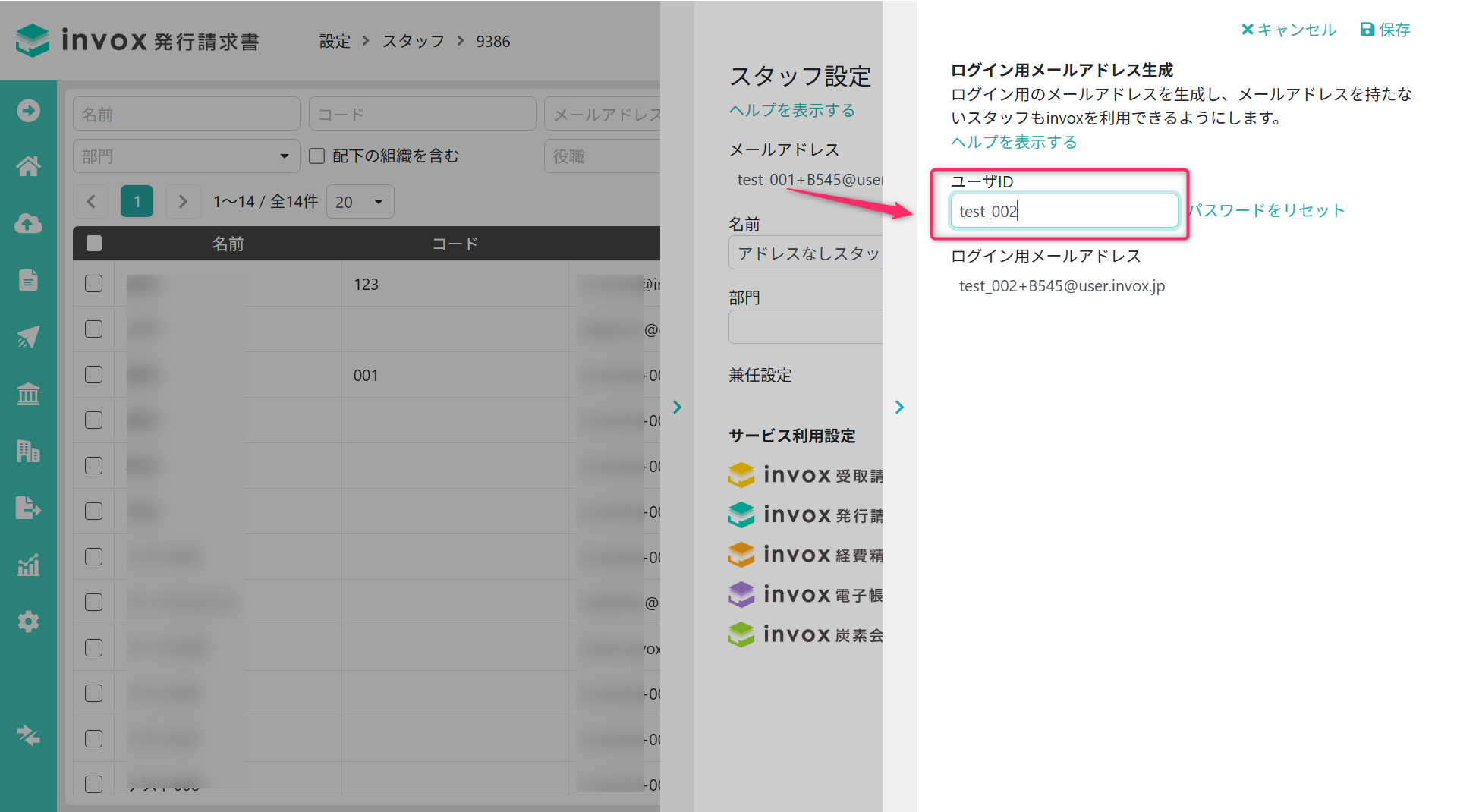Image resolution: width=1457 pixels, height=812 pixels.
Task: Click 設定 in the breadcrumb
Action: click(x=335, y=41)
